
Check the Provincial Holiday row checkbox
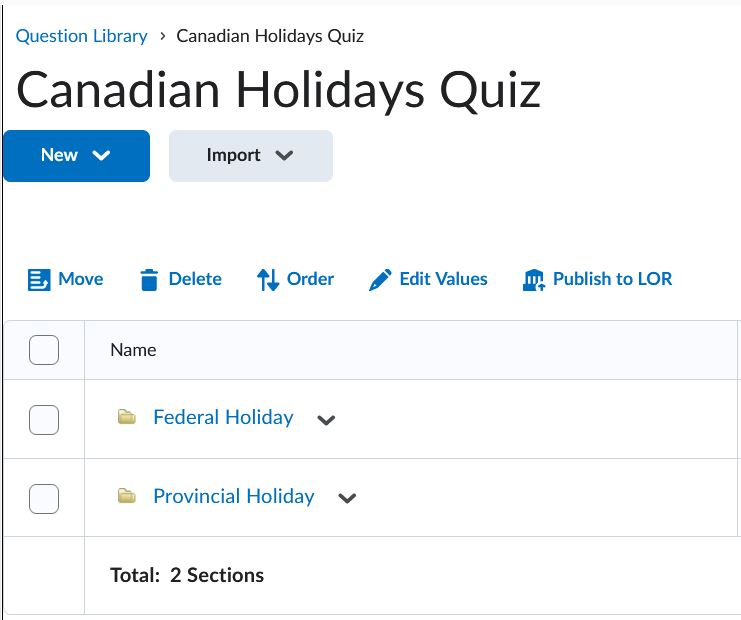point(44,498)
